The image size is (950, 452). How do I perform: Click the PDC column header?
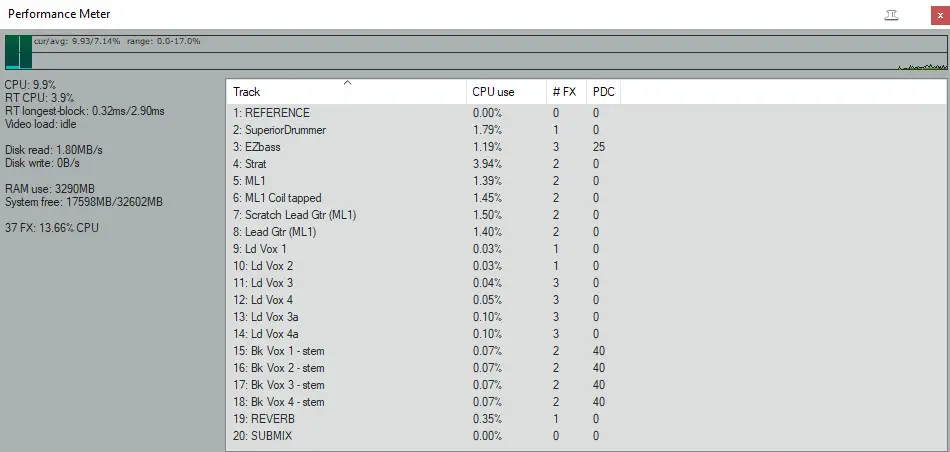coord(603,91)
